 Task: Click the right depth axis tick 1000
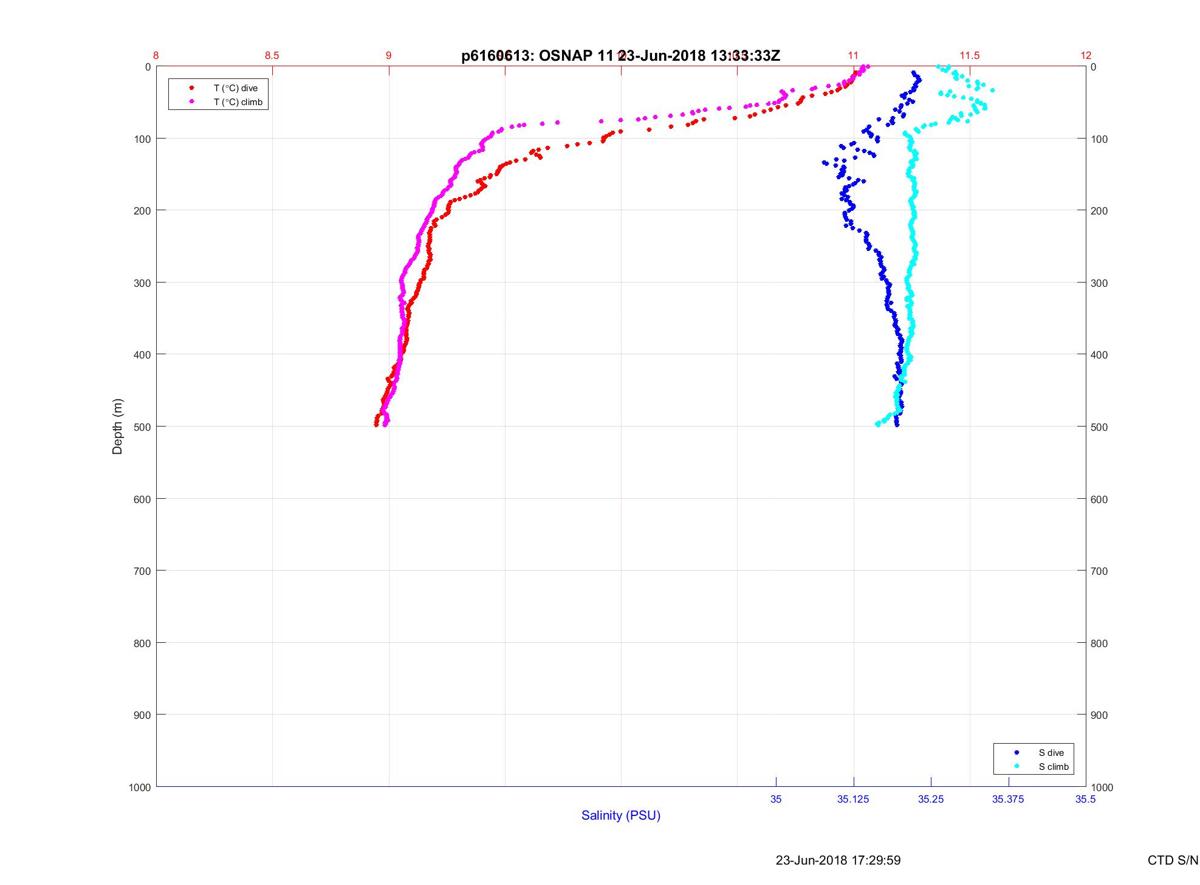click(1103, 788)
